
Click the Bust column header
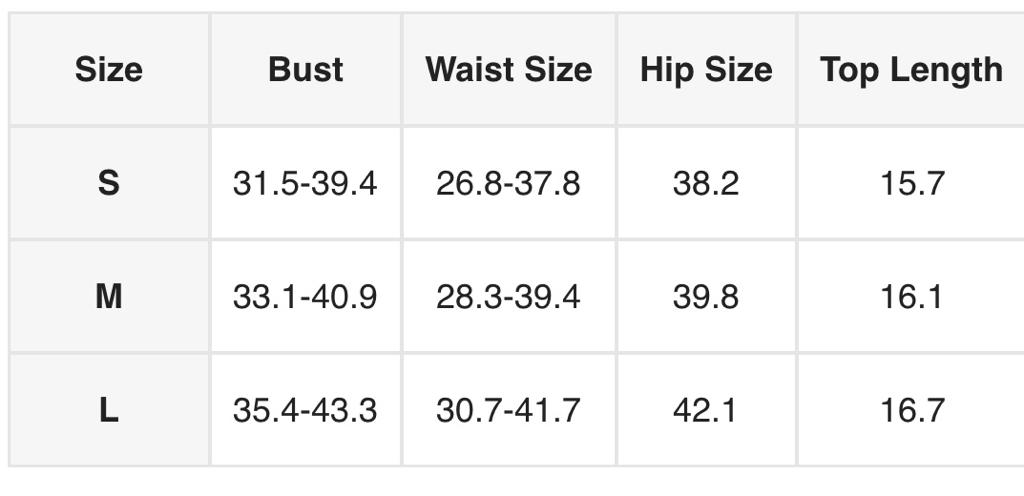(x=305, y=70)
